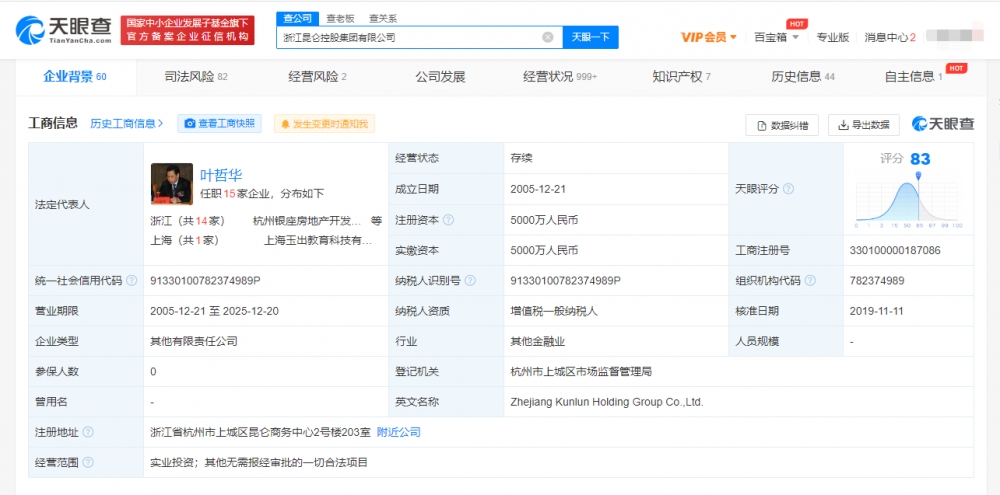
Task: Select the 公司发展 tab
Action: tap(440, 77)
